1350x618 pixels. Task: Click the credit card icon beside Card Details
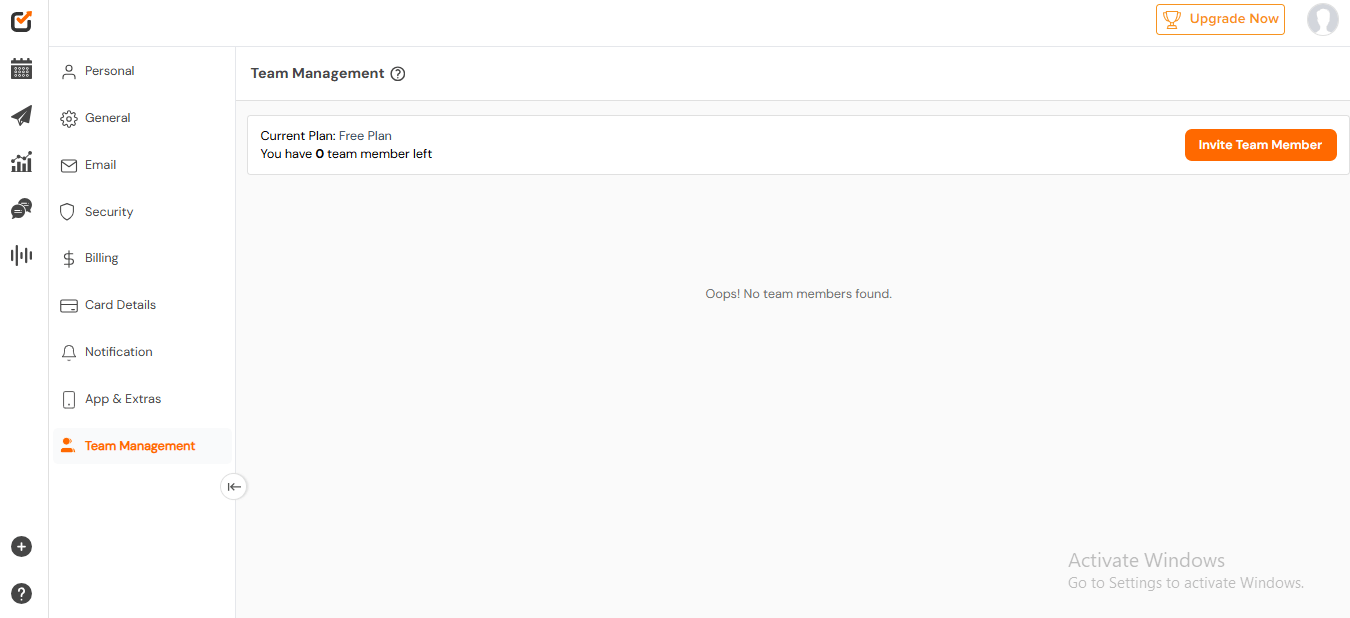[x=69, y=306]
